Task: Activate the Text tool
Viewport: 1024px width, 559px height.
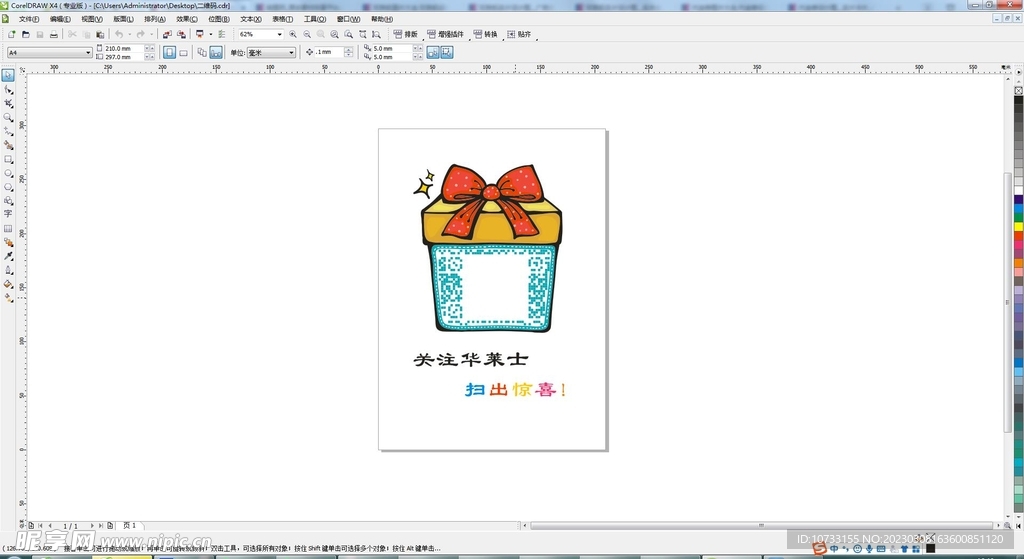Action: [8, 214]
